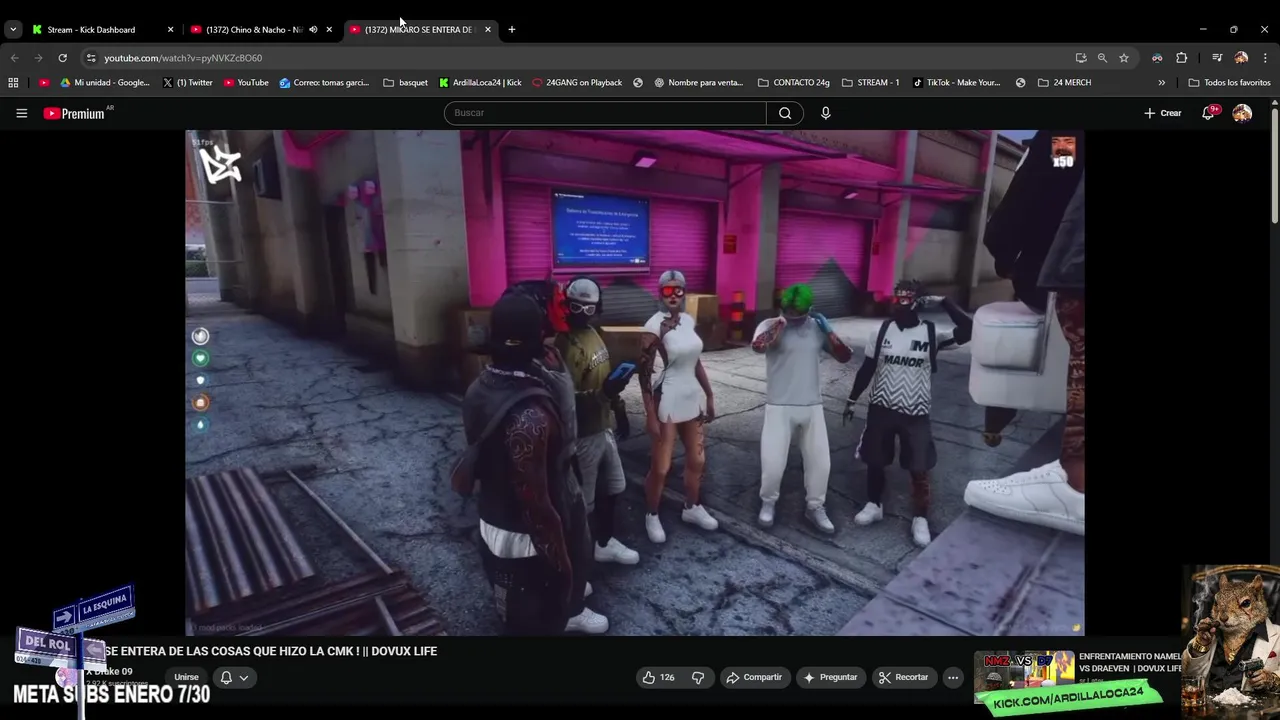The width and height of the screenshot is (1280, 720).
Task: Open the Extensions puzzle menu
Action: pos(1181,58)
